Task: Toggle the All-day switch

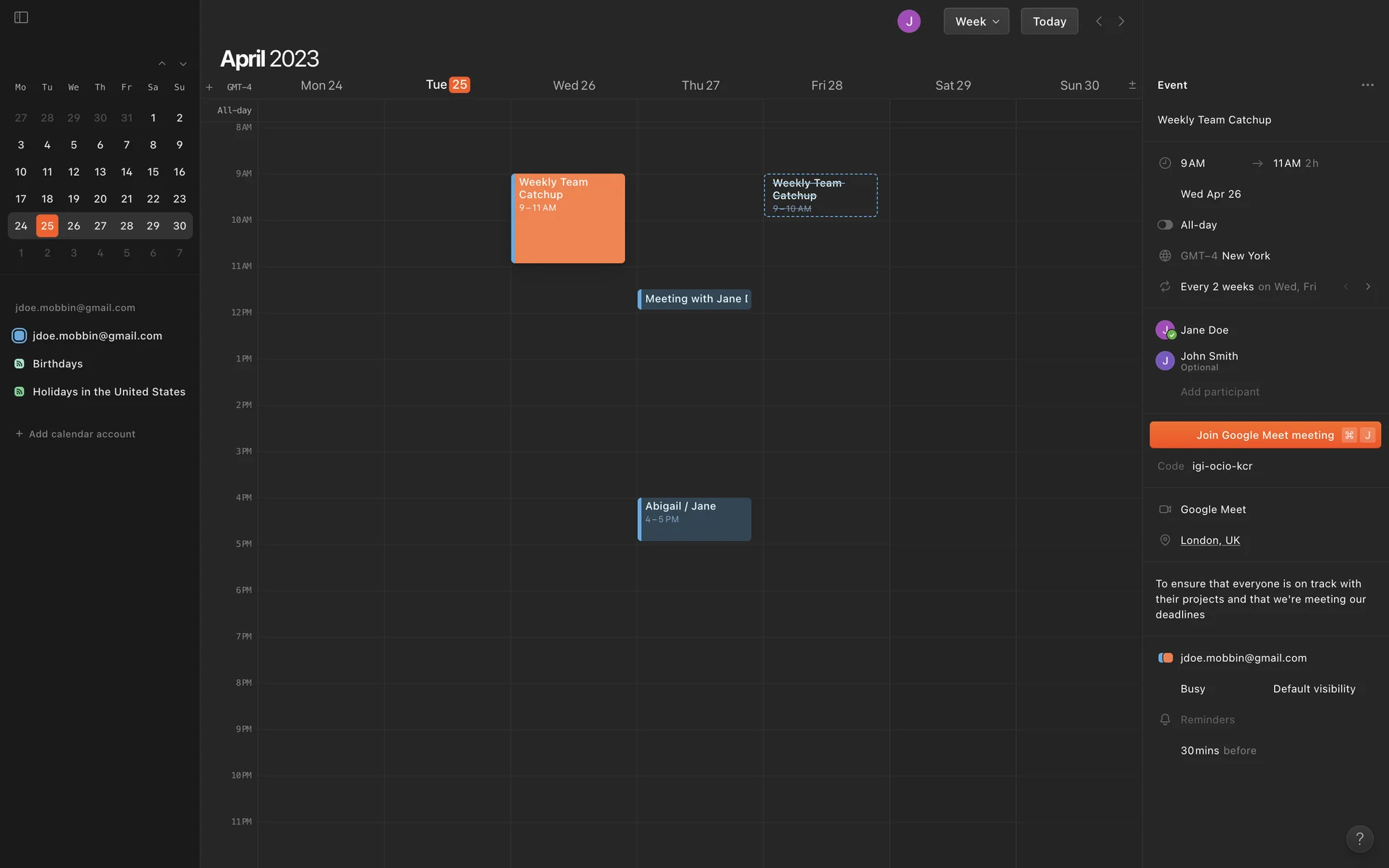Action: click(x=1165, y=225)
